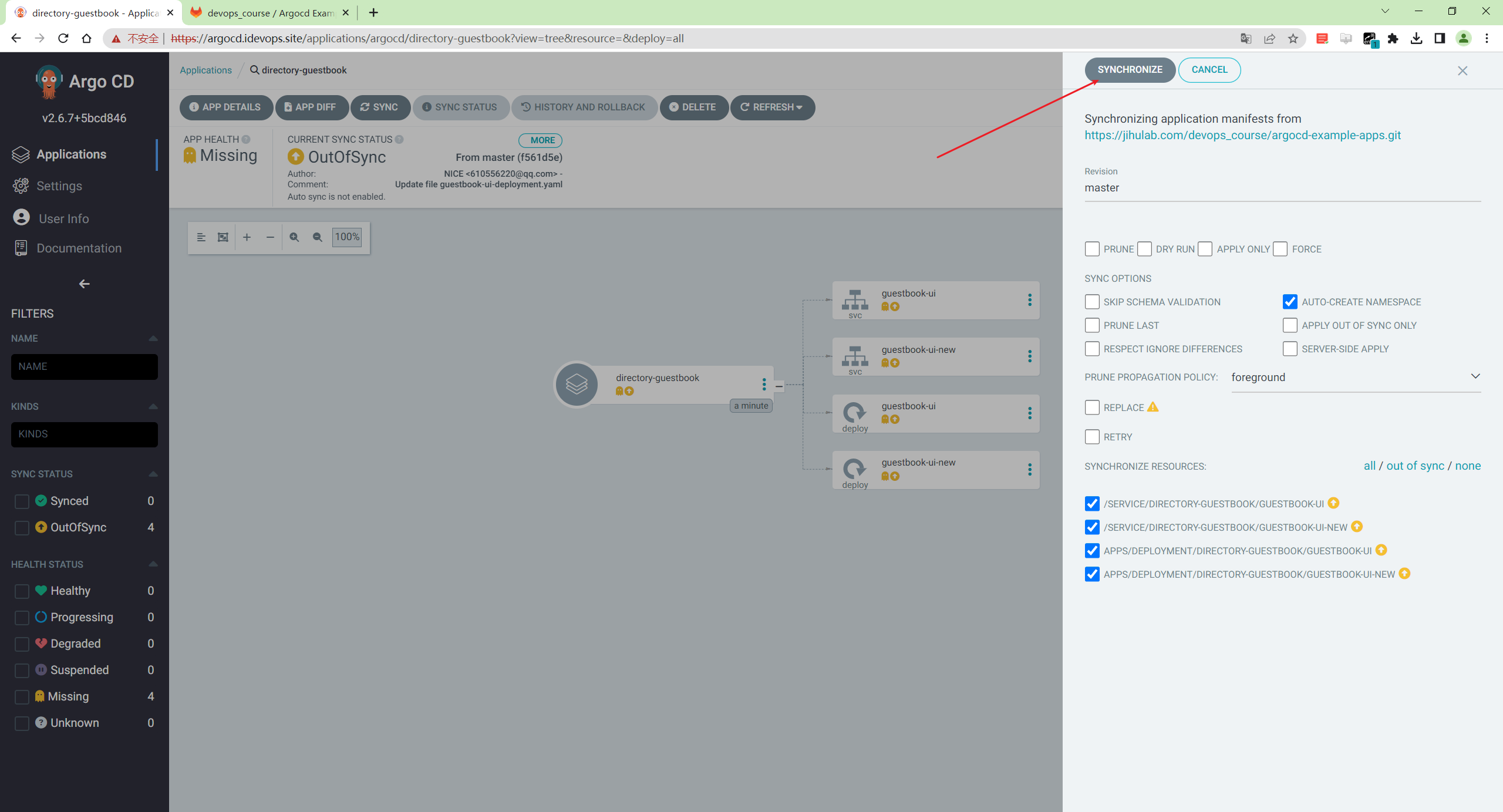Filter by OutOfSync status checkbox
The width and height of the screenshot is (1503, 812).
22,528
